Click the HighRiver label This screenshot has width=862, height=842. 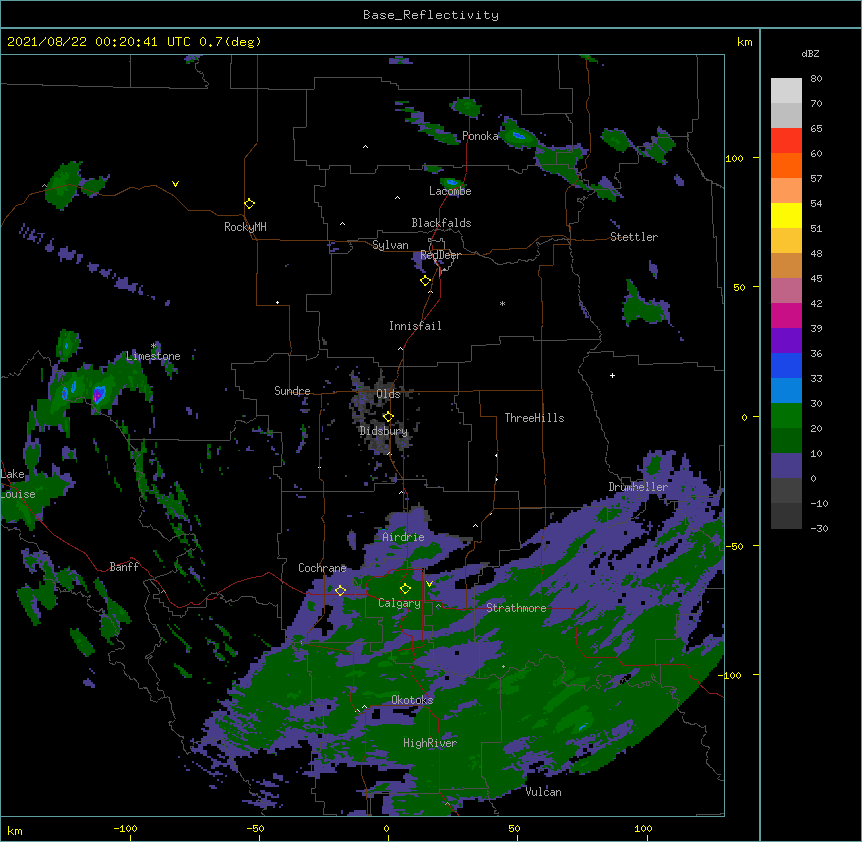430,743
